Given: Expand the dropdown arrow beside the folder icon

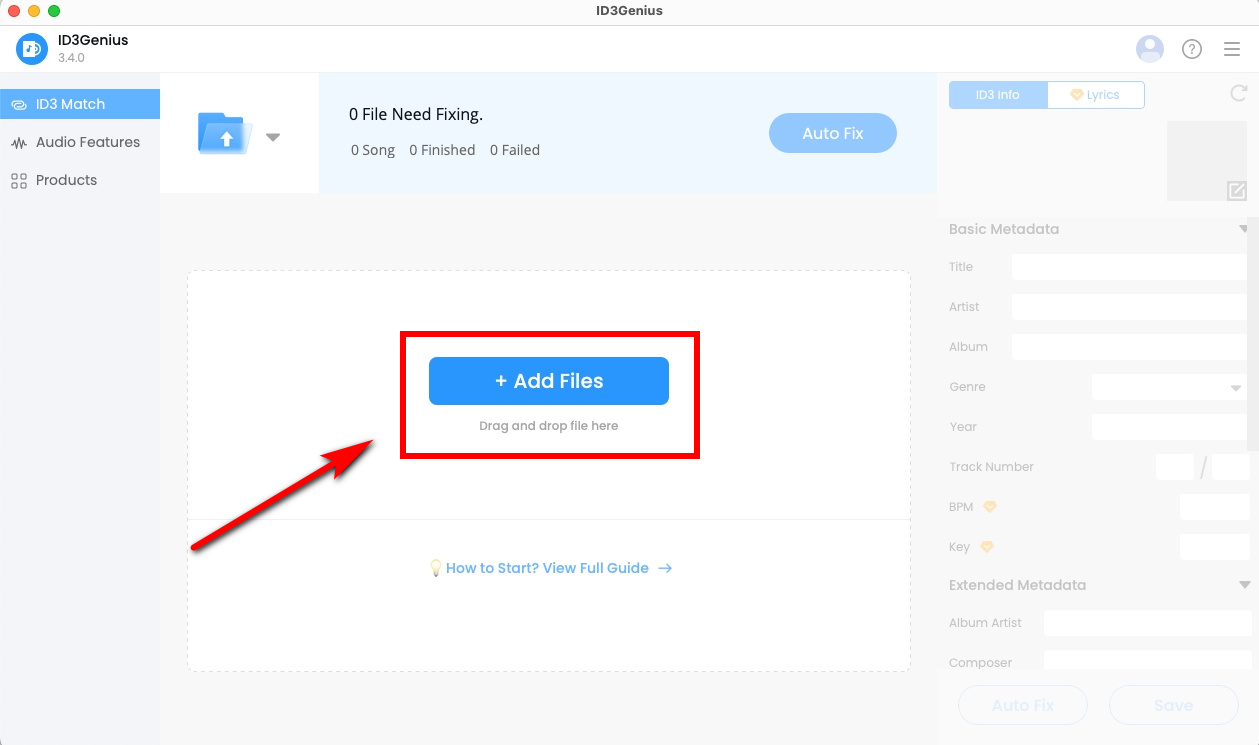Looking at the screenshot, I should pos(272,137).
